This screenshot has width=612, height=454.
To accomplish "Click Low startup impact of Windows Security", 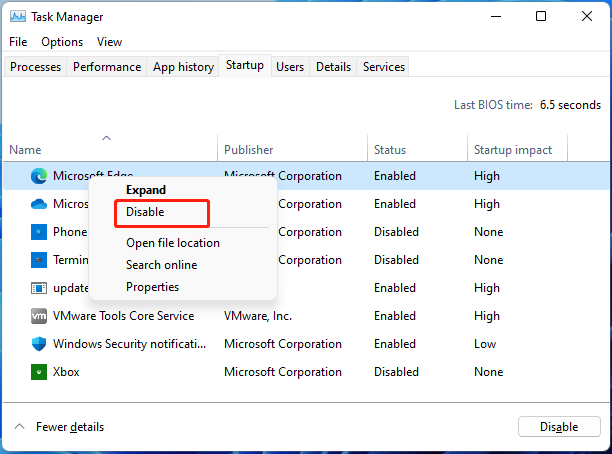I will pyautogui.click(x=485, y=344).
